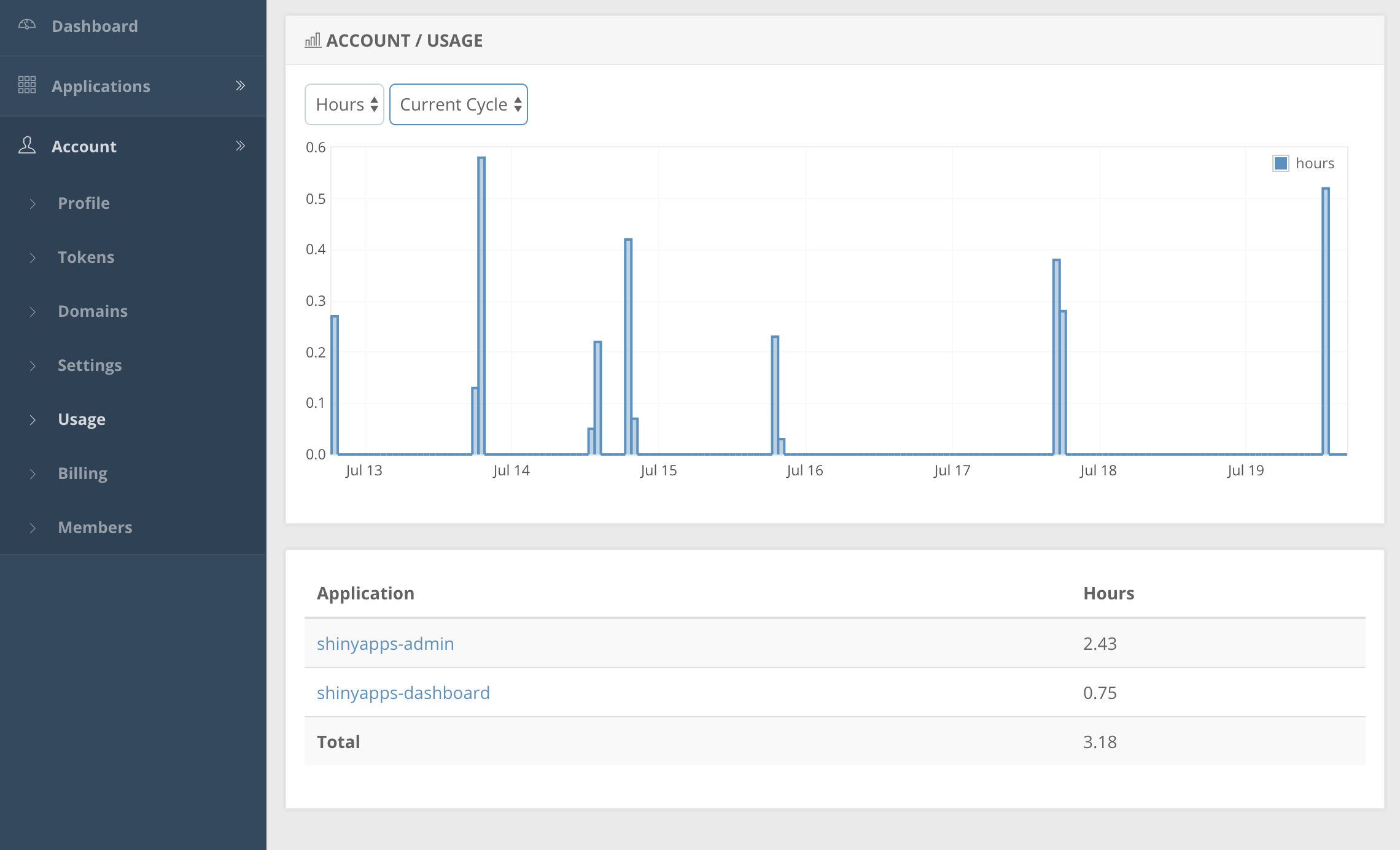Select the Usage submenu item
The width and height of the screenshot is (1400, 850).
82,419
